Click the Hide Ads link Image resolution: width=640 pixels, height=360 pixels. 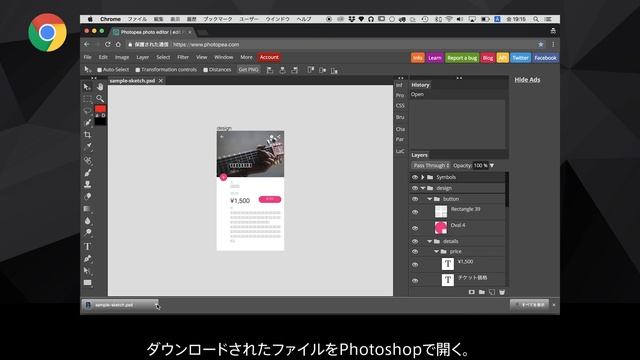pos(527,80)
